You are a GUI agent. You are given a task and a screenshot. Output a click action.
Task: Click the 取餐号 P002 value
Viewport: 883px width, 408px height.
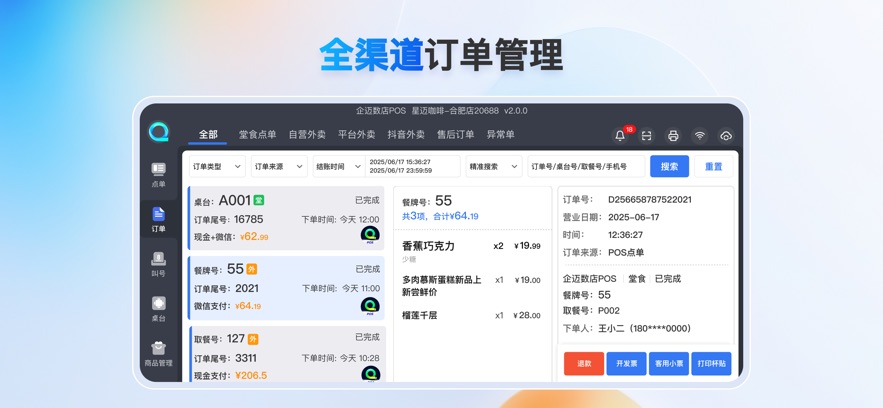(609, 311)
